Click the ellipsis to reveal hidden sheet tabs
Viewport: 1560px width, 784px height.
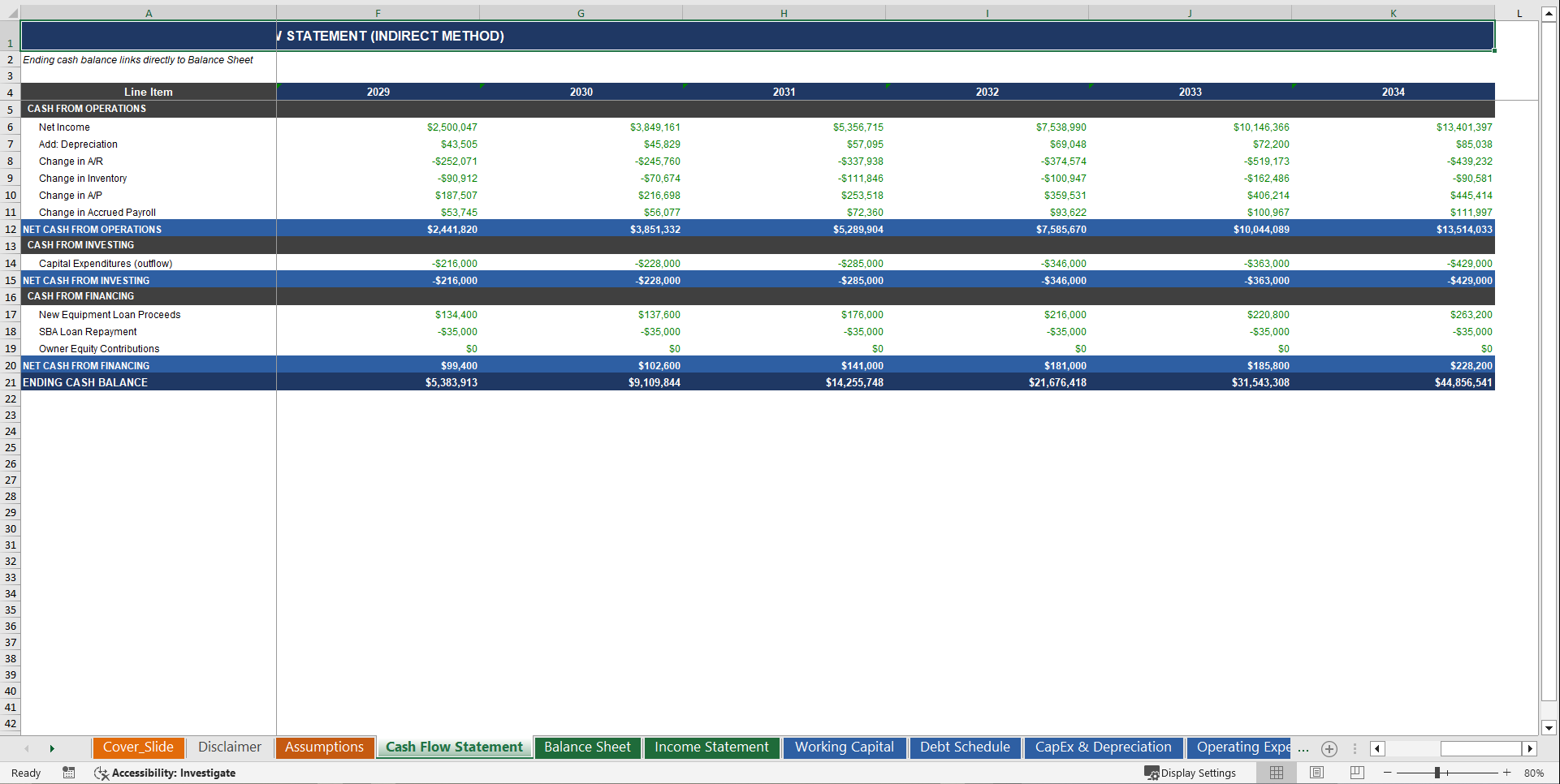(x=1303, y=750)
